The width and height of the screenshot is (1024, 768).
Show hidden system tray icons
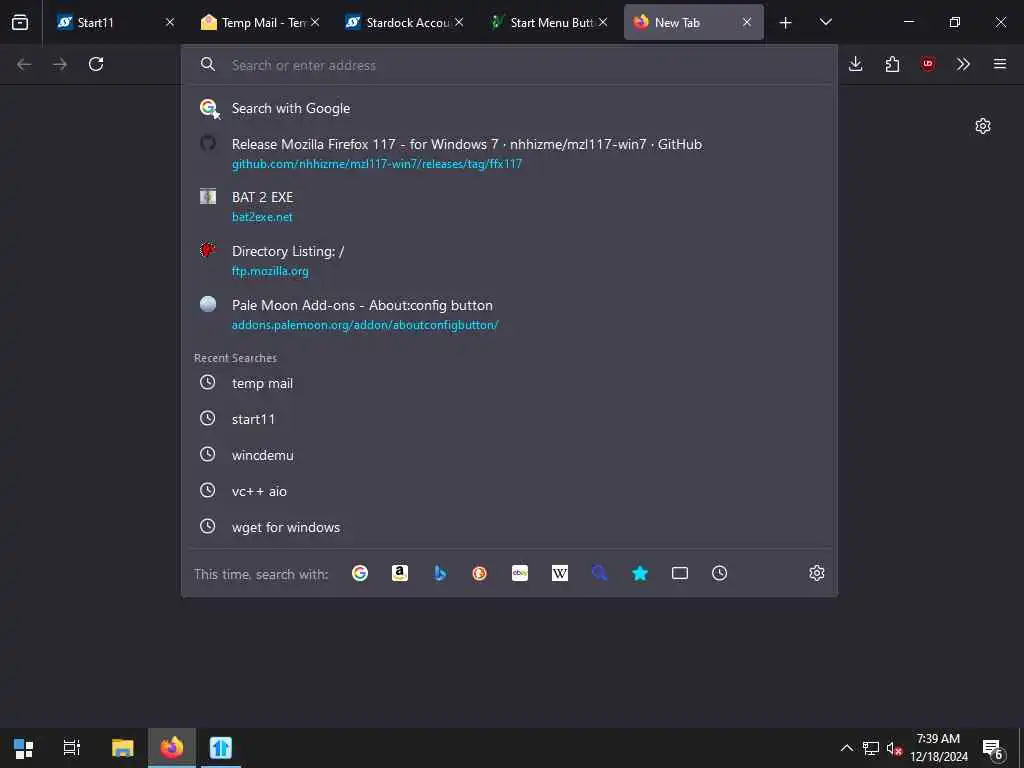click(x=846, y=748)
